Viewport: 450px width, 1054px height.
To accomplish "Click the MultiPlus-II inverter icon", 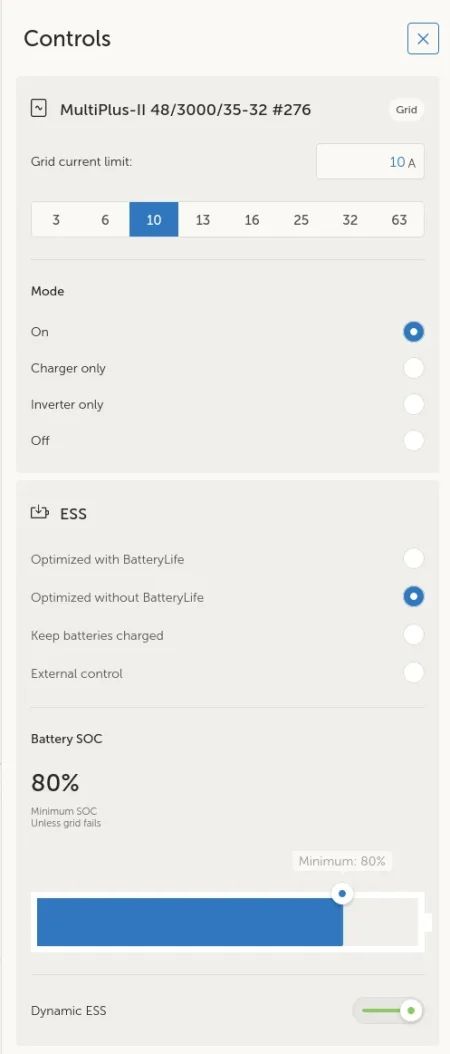I will 39,108.
